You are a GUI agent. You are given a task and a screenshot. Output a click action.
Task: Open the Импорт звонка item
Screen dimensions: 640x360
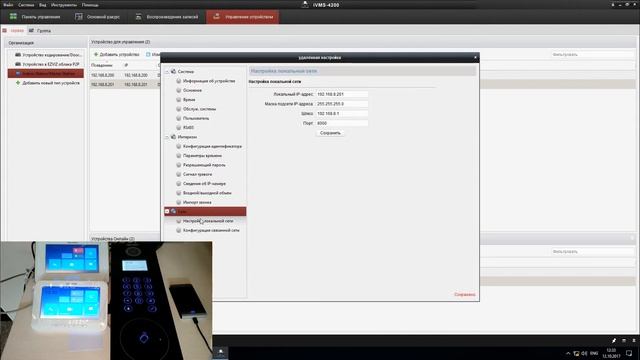(x=197, y=202)
